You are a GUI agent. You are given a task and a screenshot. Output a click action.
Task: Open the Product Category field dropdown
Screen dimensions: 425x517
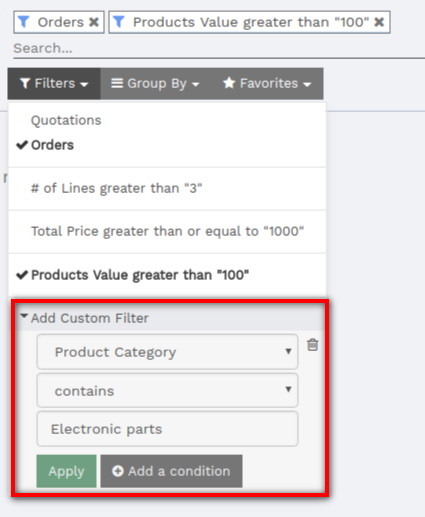(x=167, y=352)
